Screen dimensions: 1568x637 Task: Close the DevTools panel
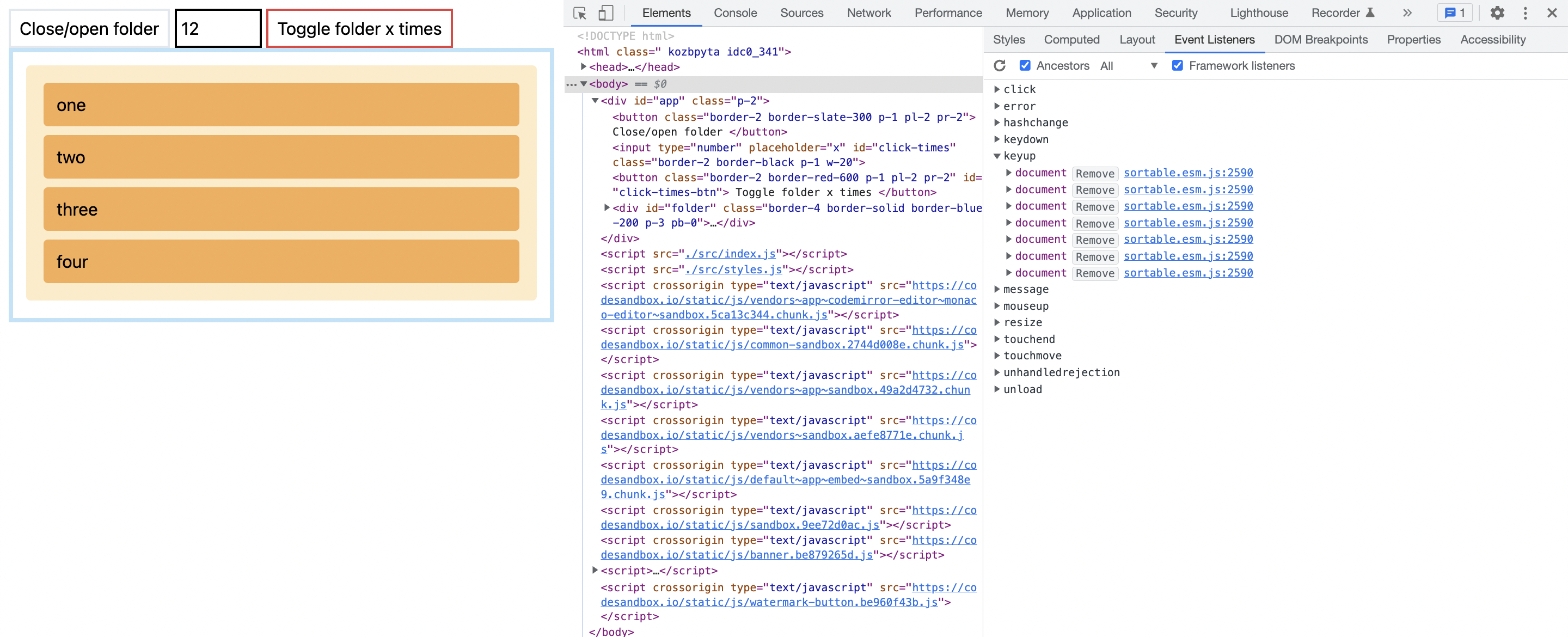(x=1552, y=13)
